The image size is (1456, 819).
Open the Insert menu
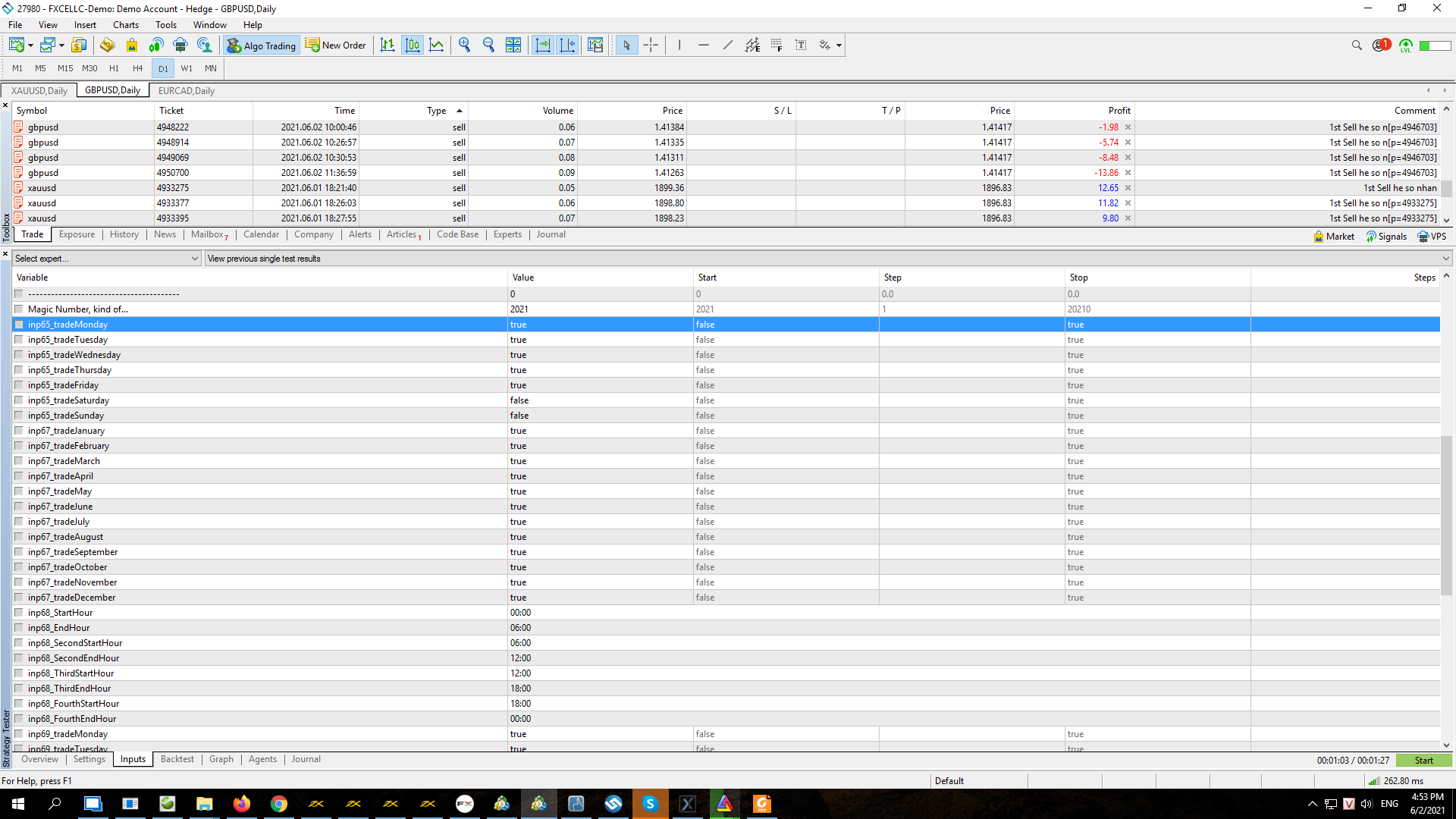[85, 25]
